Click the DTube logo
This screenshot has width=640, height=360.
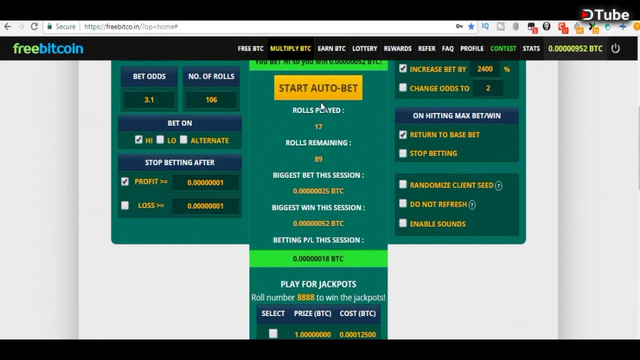pos(606,15)
